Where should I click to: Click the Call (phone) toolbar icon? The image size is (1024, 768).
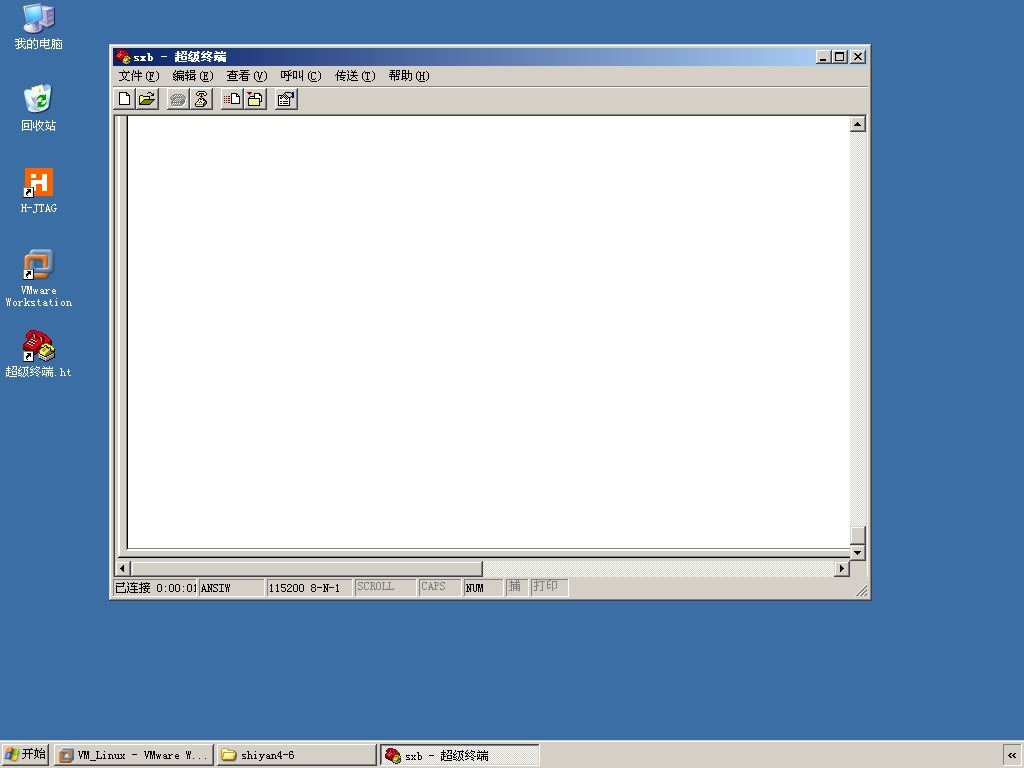pos(178,99)
